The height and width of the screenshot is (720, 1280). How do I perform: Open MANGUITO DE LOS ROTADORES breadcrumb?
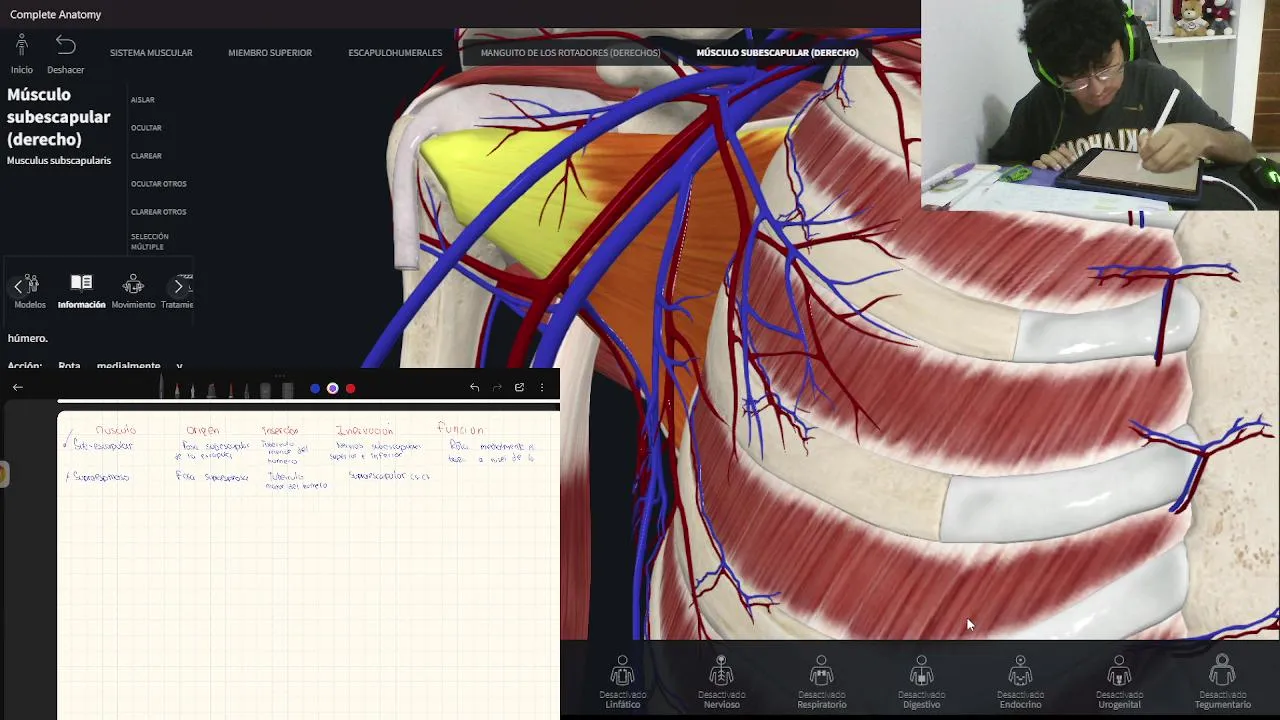(570, 53)
